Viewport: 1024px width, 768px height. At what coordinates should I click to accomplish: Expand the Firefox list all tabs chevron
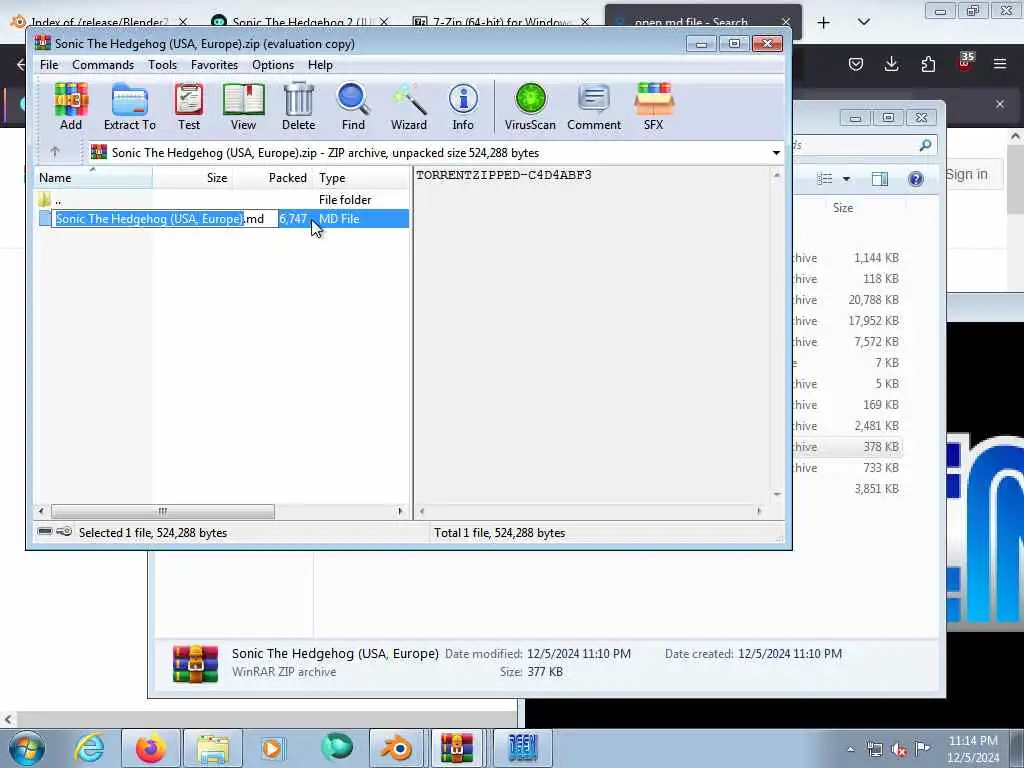(863, 22)
